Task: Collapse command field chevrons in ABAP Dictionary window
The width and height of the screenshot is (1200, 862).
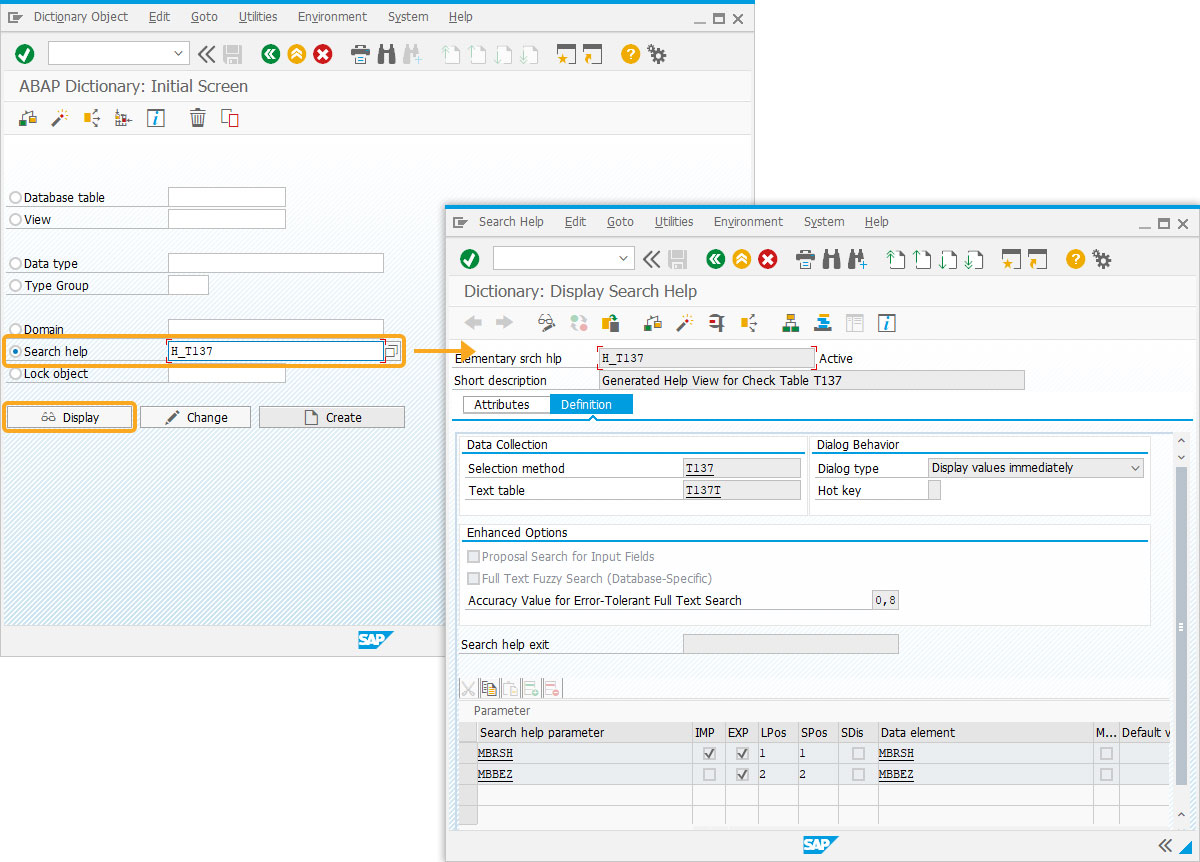Action: (x=206, y=54)
